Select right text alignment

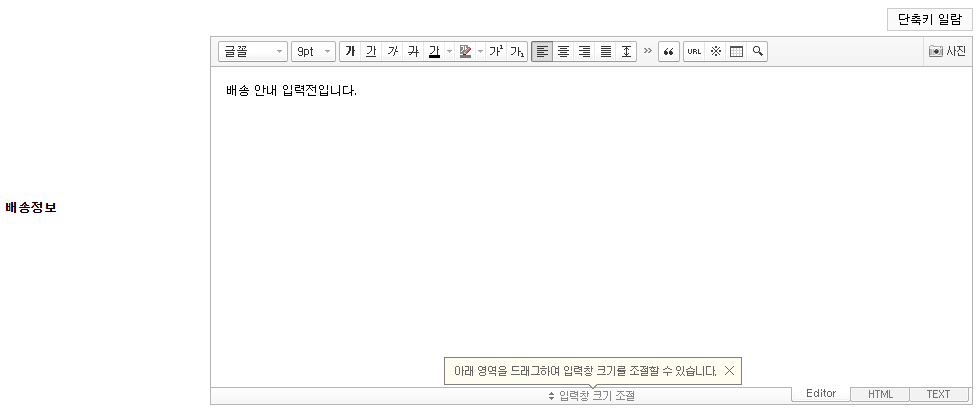click(584, 51)
